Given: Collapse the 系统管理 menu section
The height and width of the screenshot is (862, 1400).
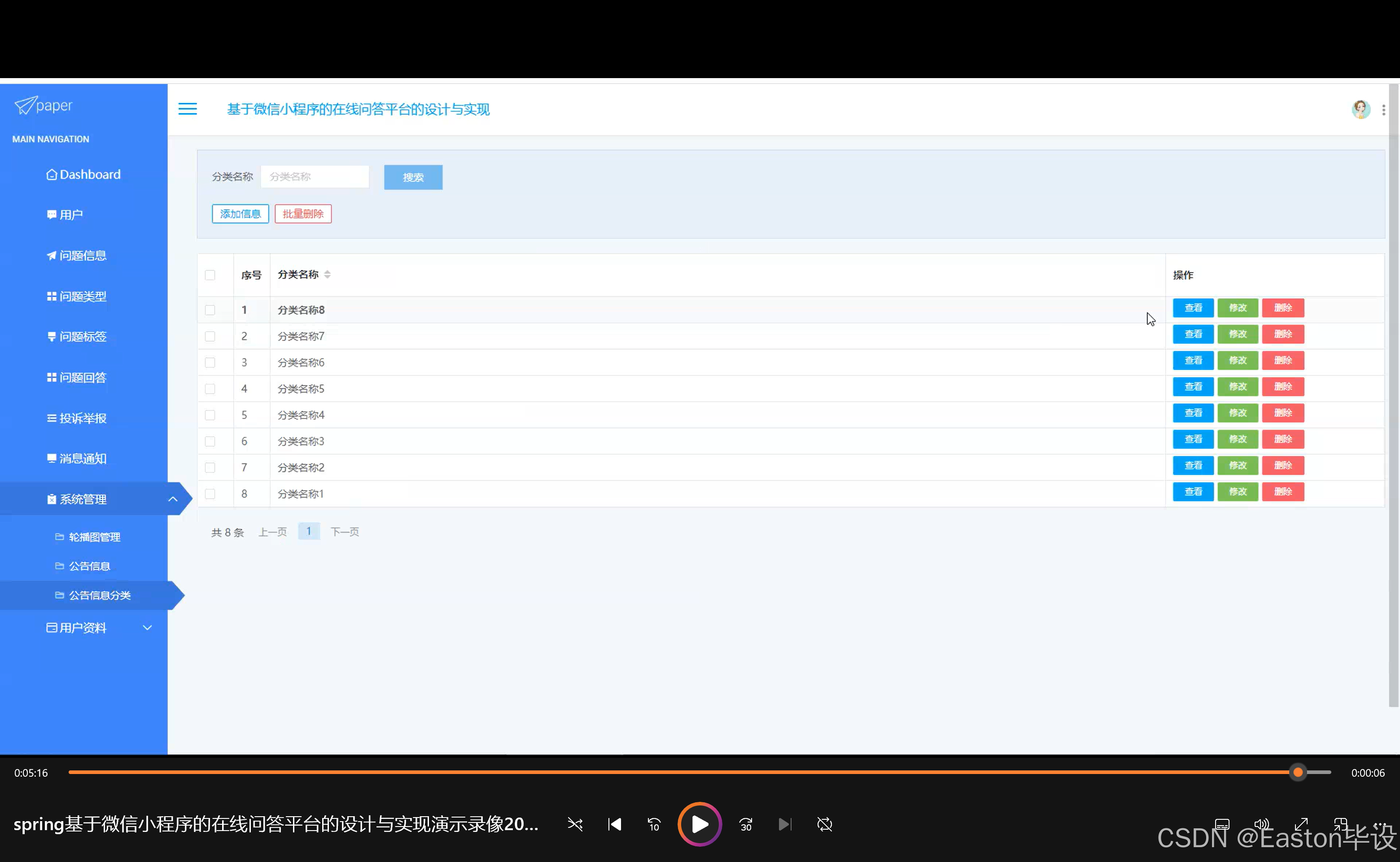Looking at the screenshot, I should point(173,499).
